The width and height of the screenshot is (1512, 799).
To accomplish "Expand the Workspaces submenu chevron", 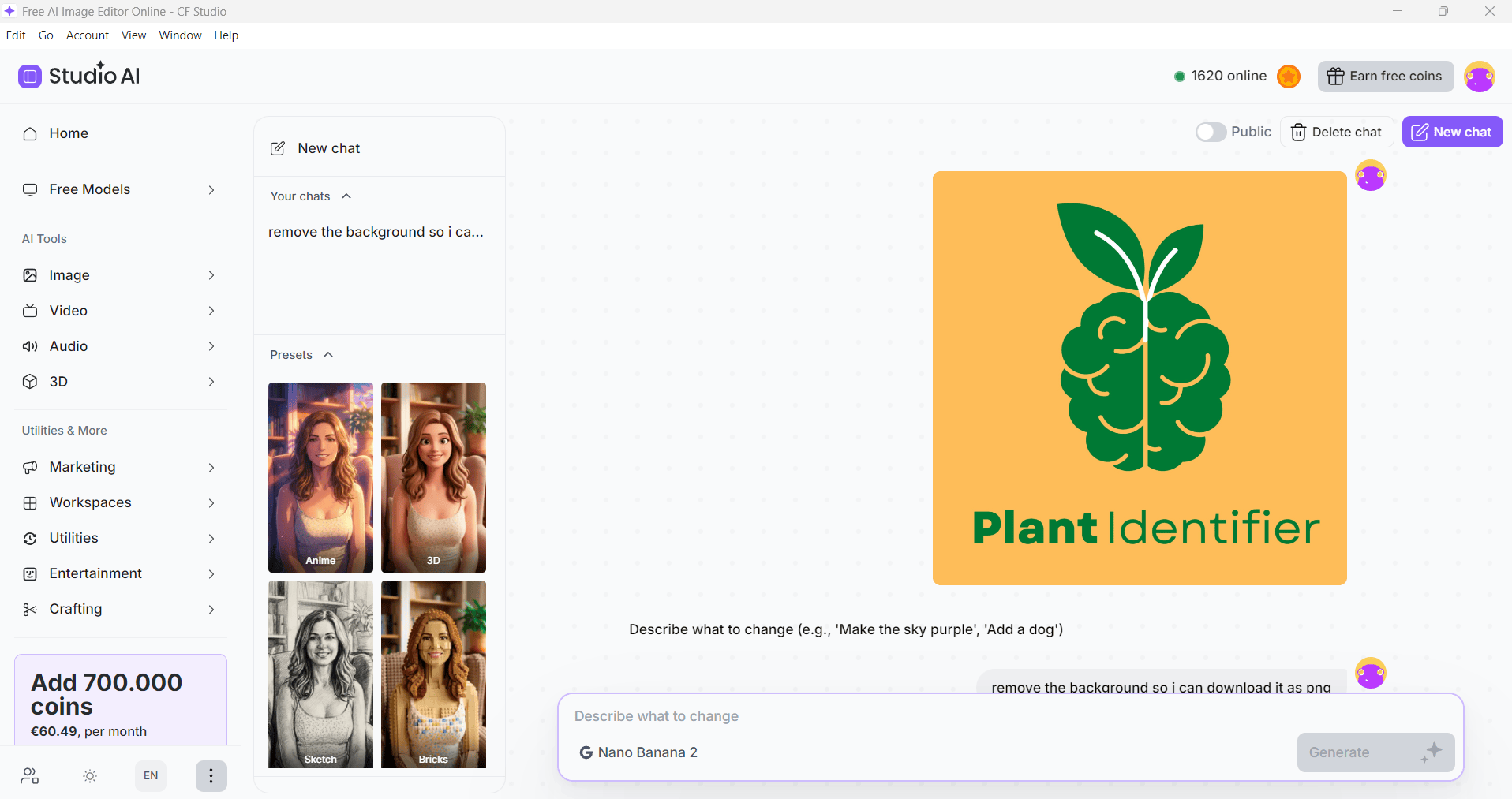I will pos(211,503).
